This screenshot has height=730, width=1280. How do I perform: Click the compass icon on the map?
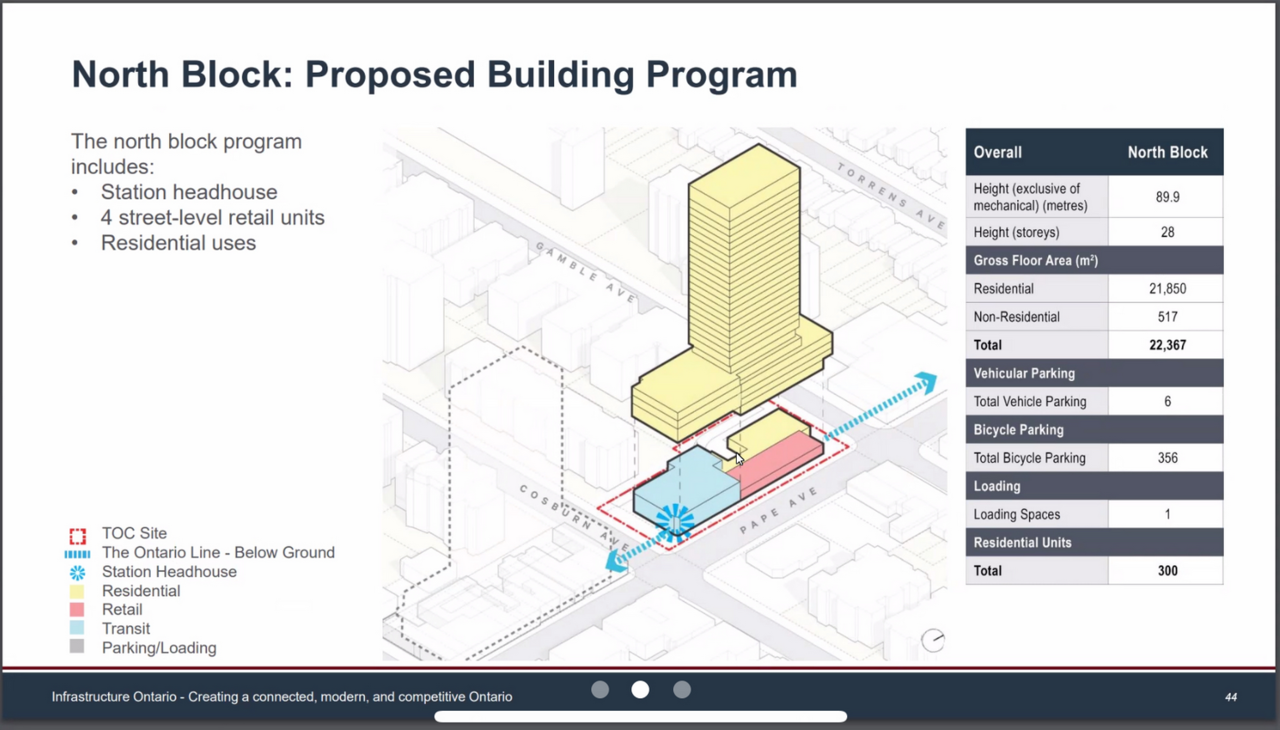(933, 640)
